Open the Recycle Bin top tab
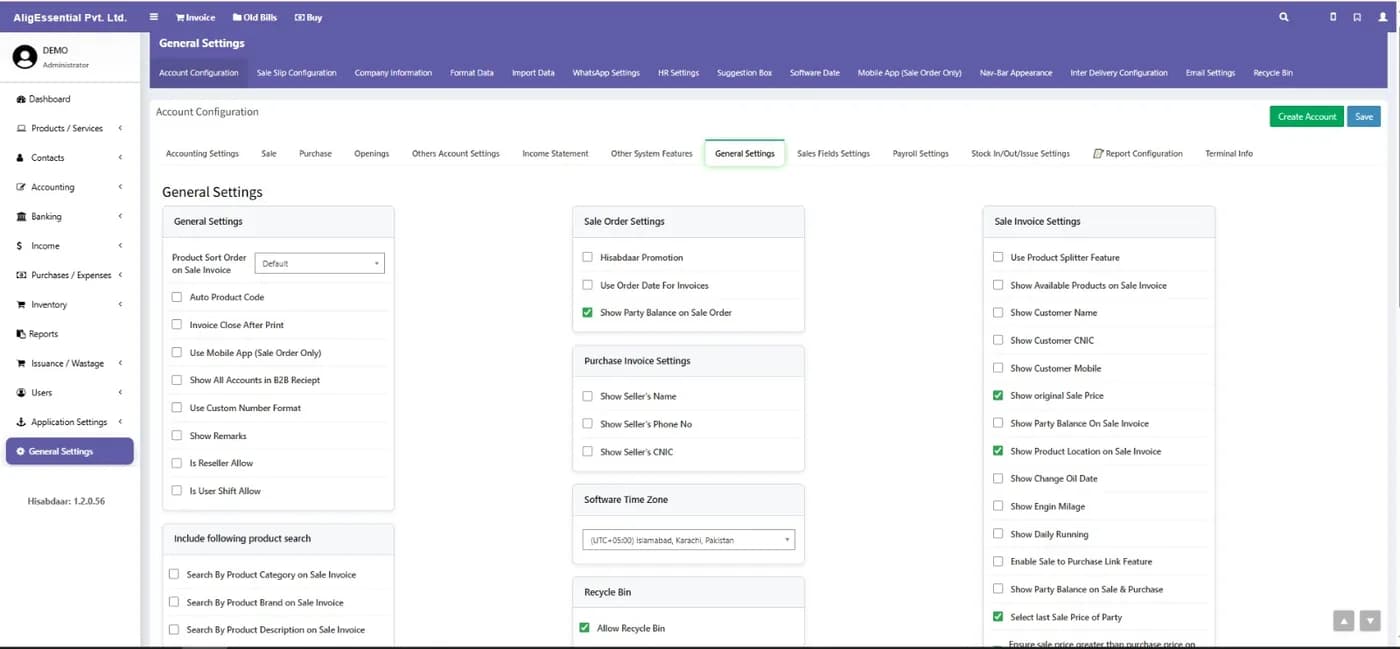The width and height of the screenshot is (1400, 649). click(1273, 73)
